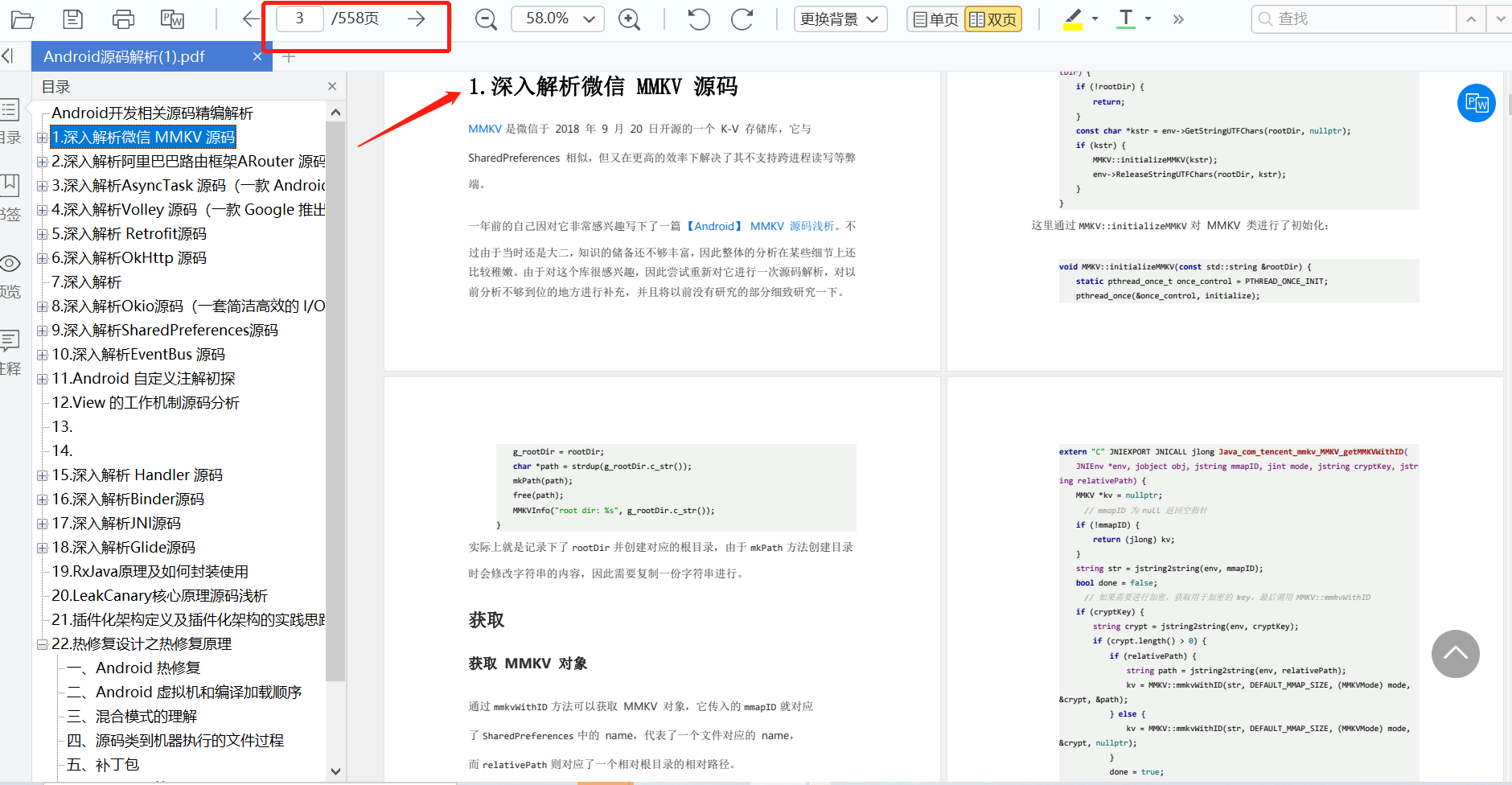Viewport: 1512px width, 785px height.
Task: Close the Android源码解析(1).pdf tab
Action: coord(257,56)
